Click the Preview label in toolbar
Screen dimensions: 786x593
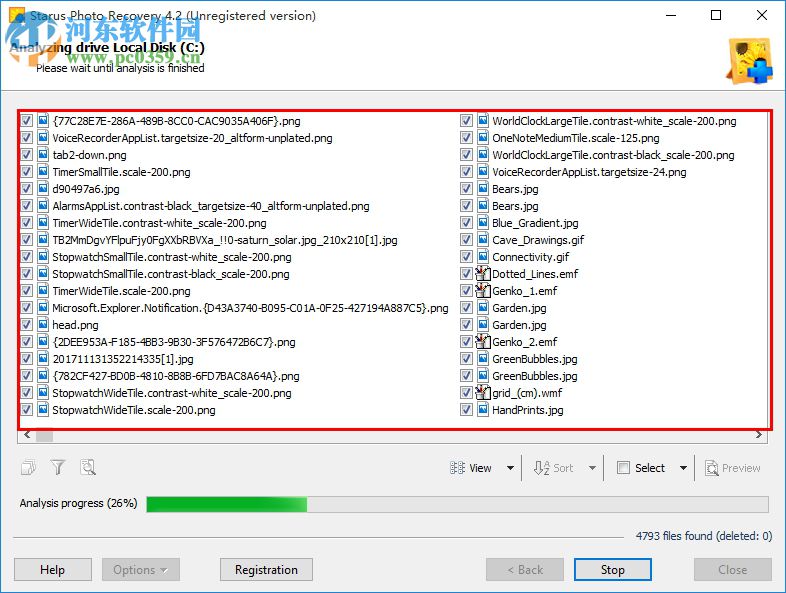[741, 468]
